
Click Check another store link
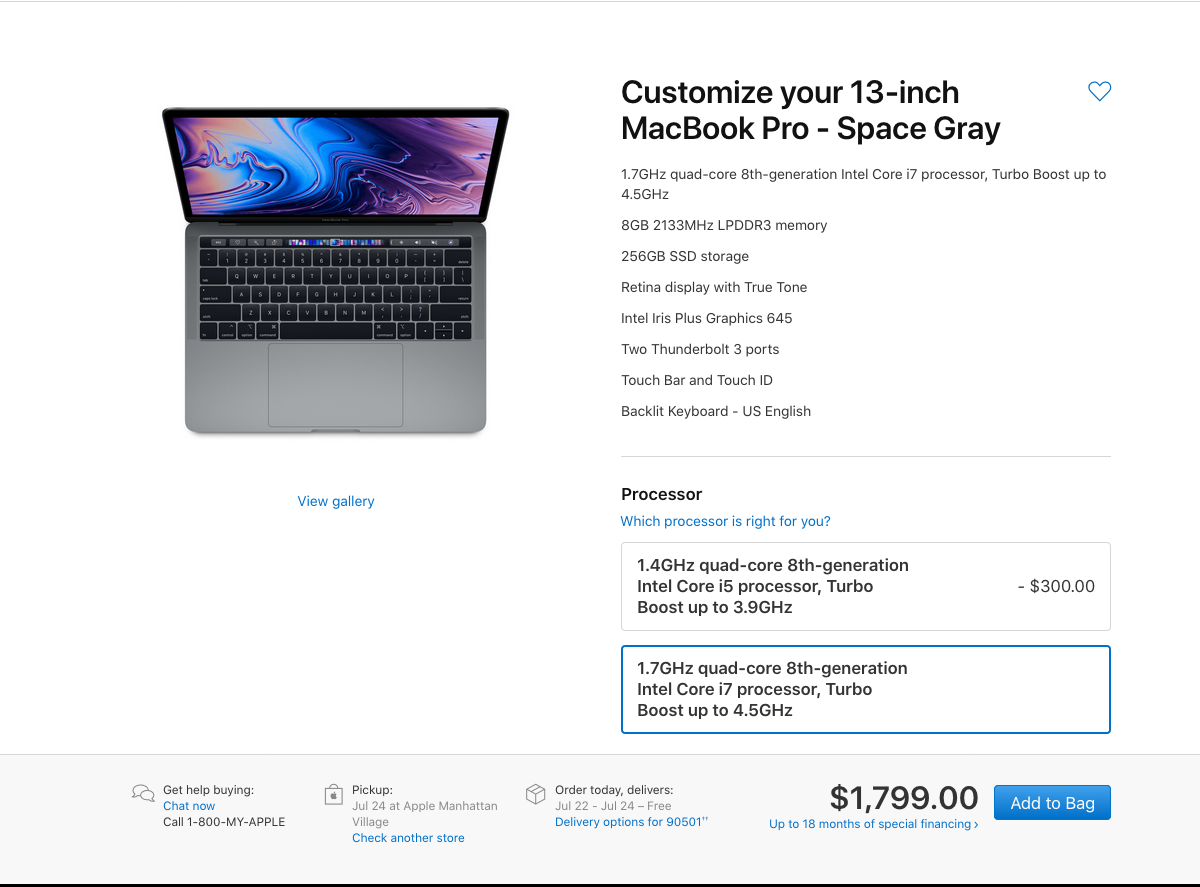[x=408, y=838]
